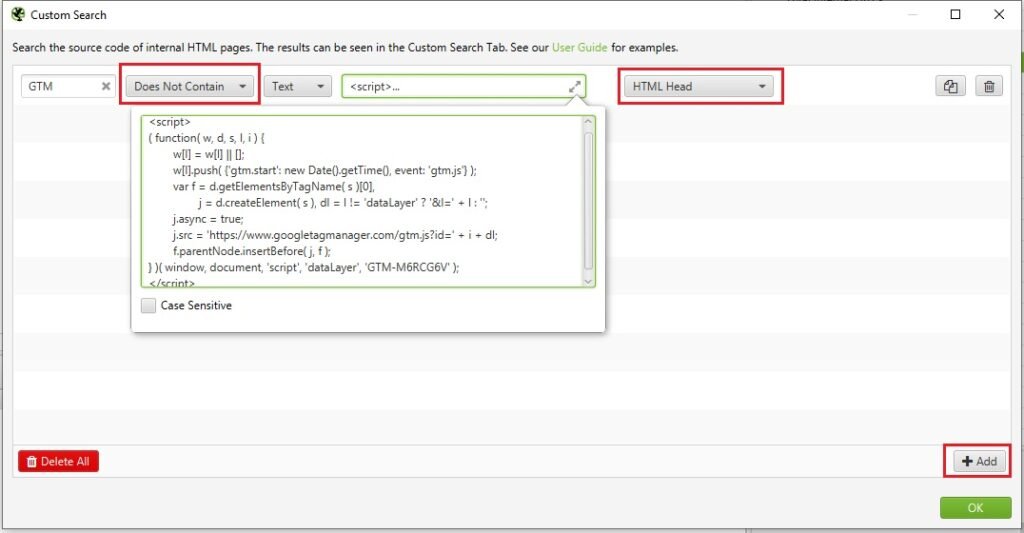Enable the Case Sensitive checkbox
The image size is (1024, 533).
tap(149, 306)
